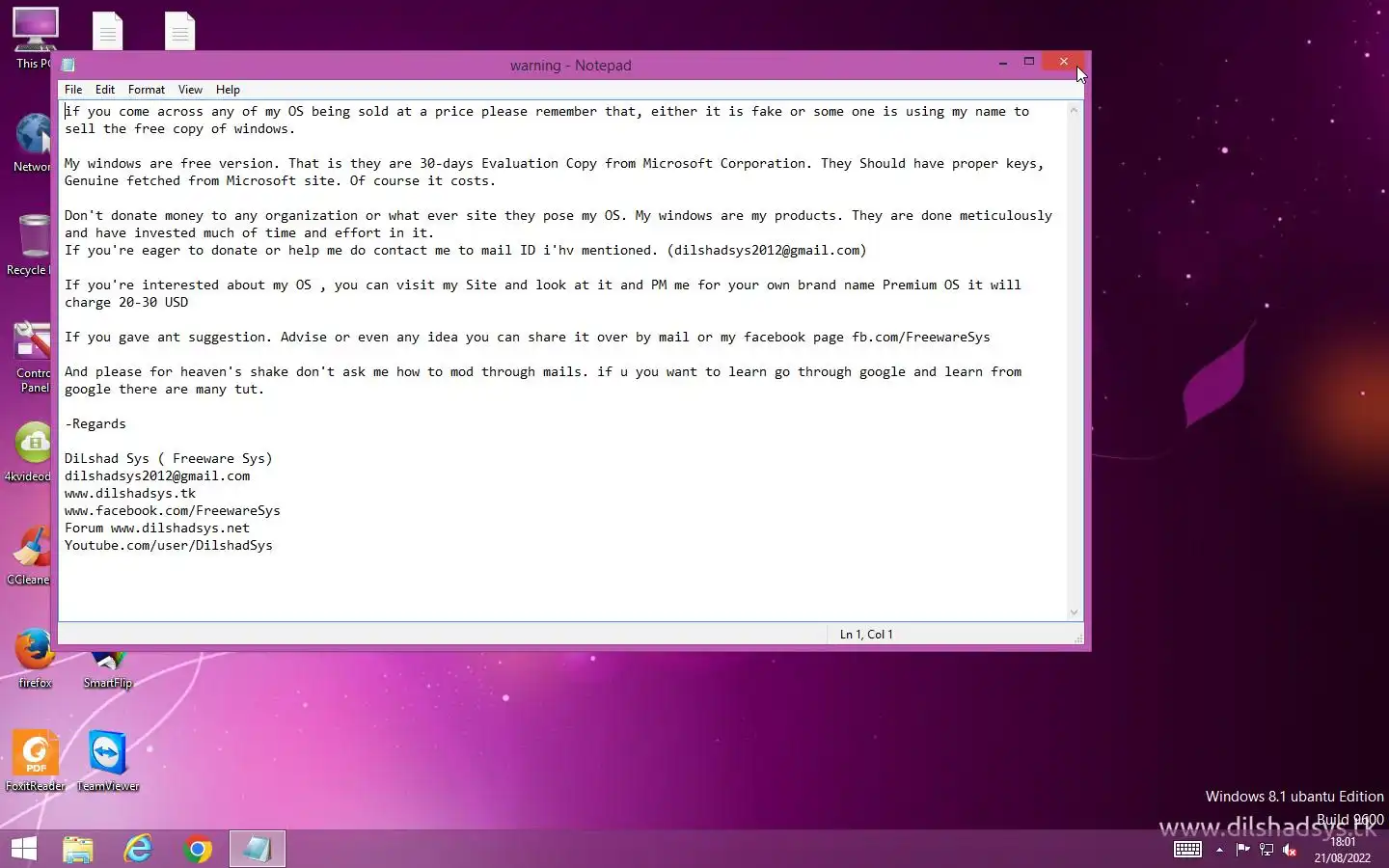Open the Edit menu in Notepad
Screen dimensions: 1389x868
click(105, 90)
